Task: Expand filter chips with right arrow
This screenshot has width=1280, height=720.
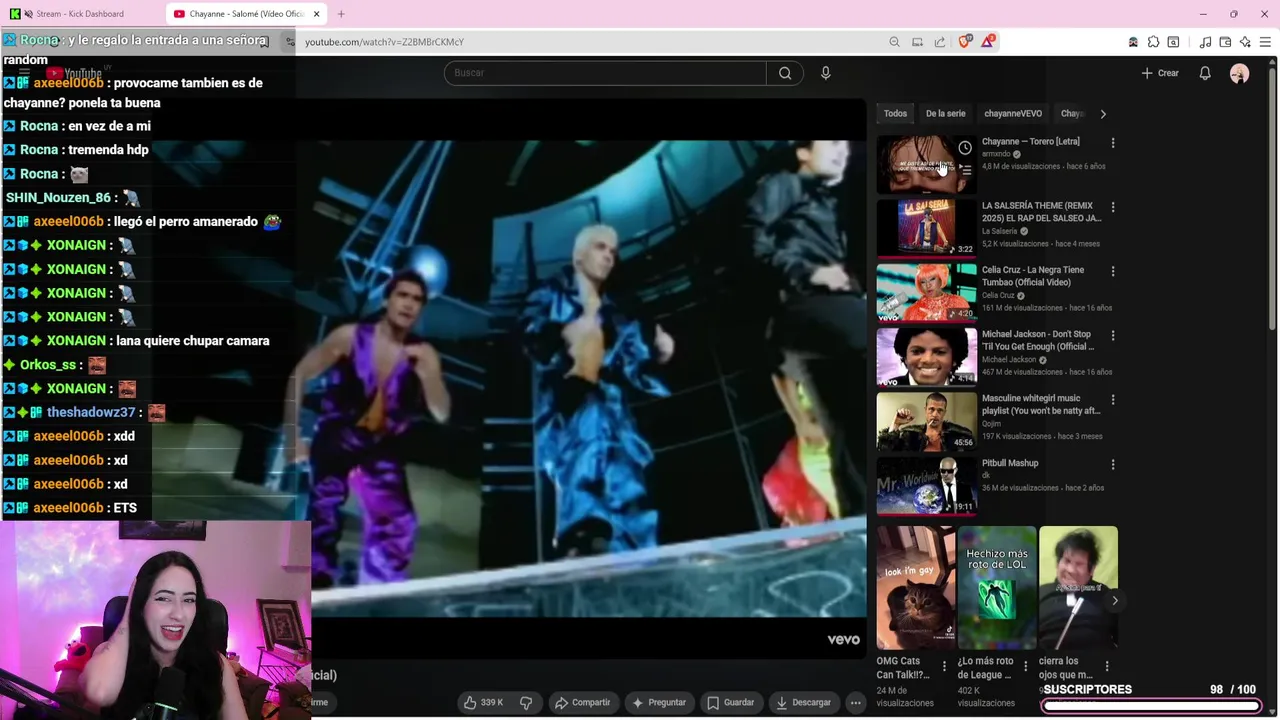Action: tap(1103, 114)
